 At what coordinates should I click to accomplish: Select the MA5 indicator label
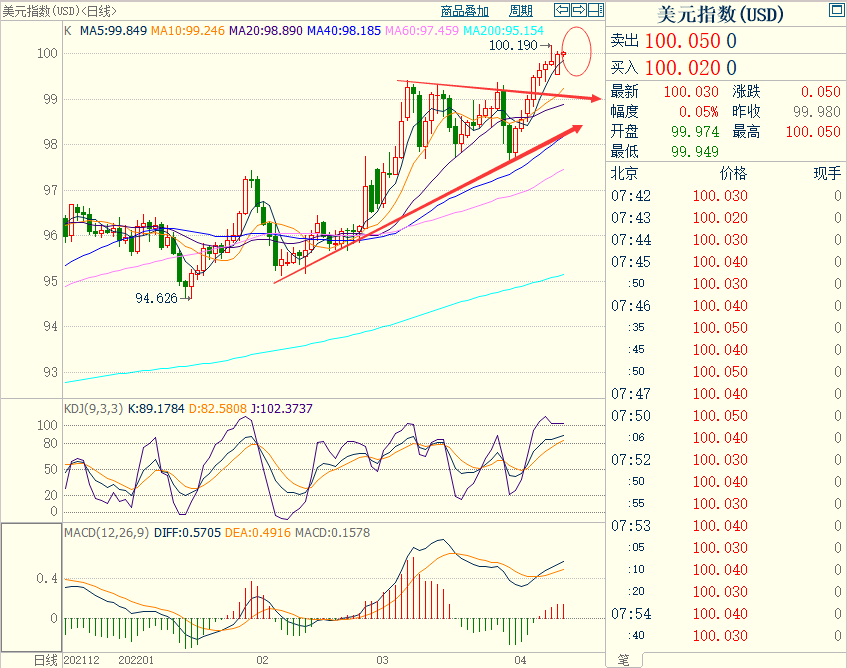point(113,31)
